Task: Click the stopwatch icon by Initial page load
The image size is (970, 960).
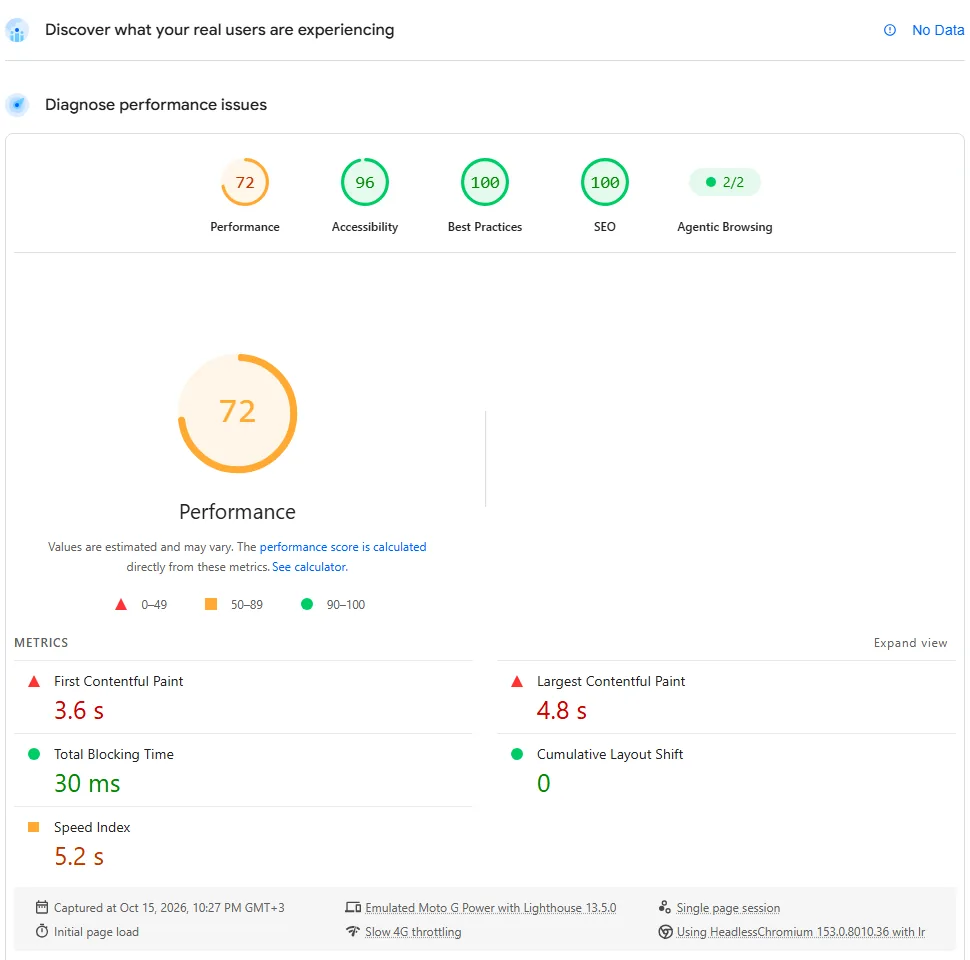Action: pos(42,931)
